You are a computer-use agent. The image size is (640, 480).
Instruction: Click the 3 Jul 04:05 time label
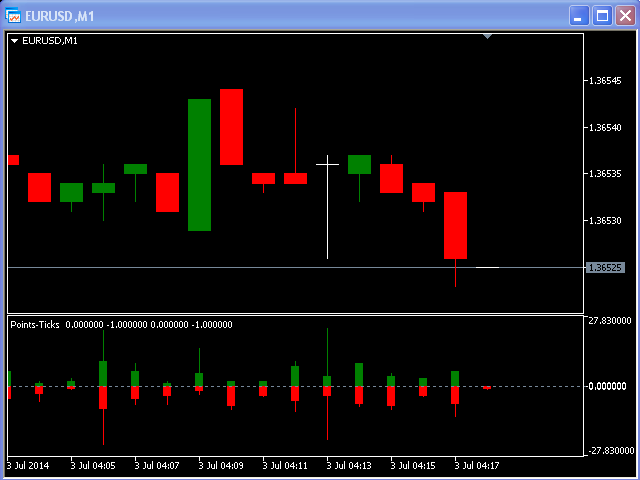93,466
